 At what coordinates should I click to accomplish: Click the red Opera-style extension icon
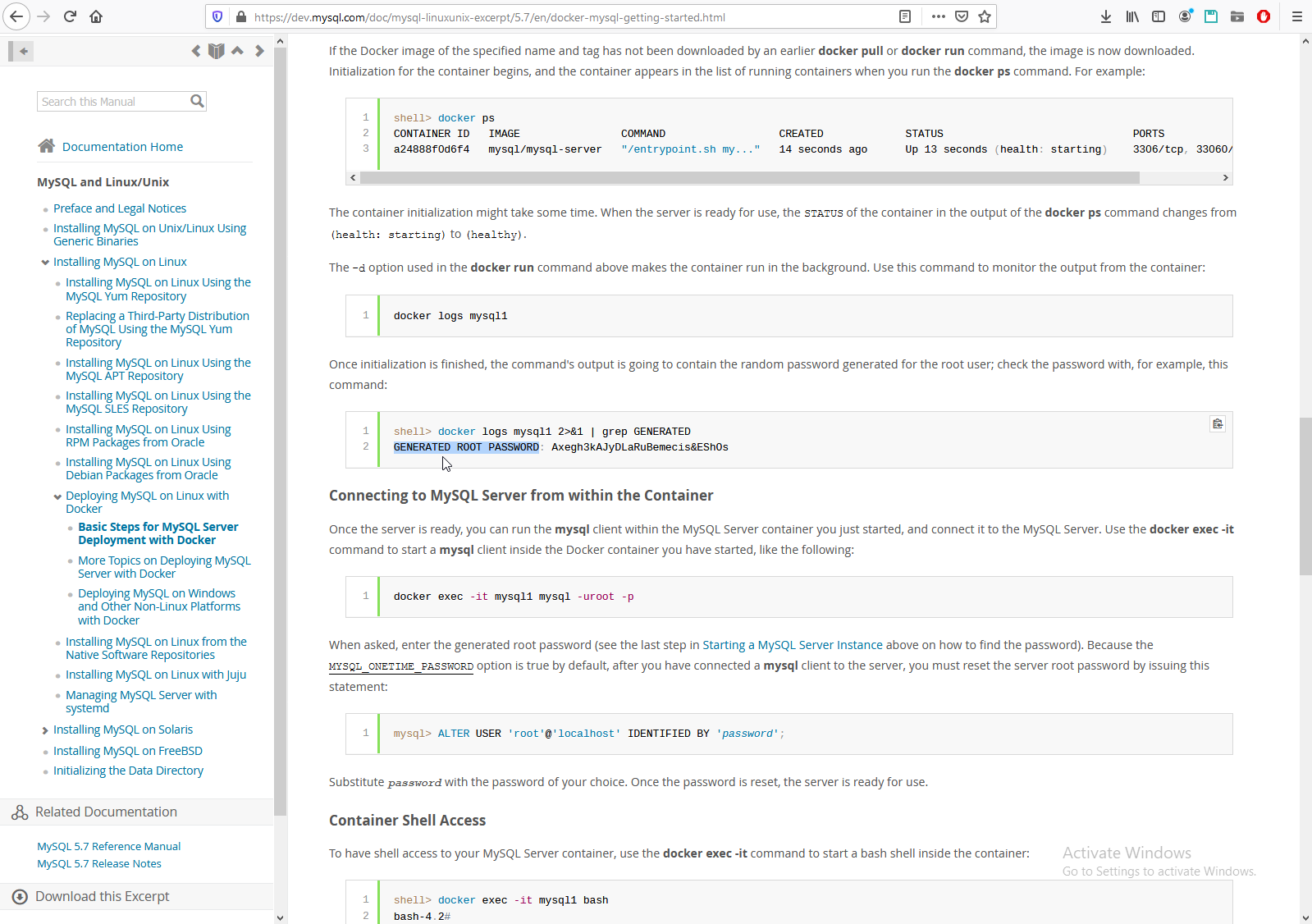point(1264,16)
